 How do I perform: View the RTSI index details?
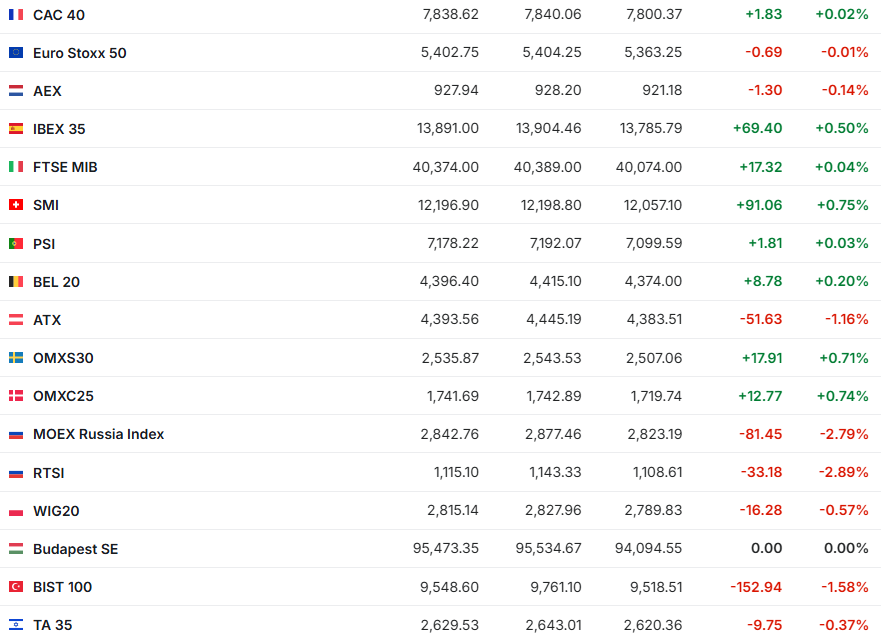48,473
